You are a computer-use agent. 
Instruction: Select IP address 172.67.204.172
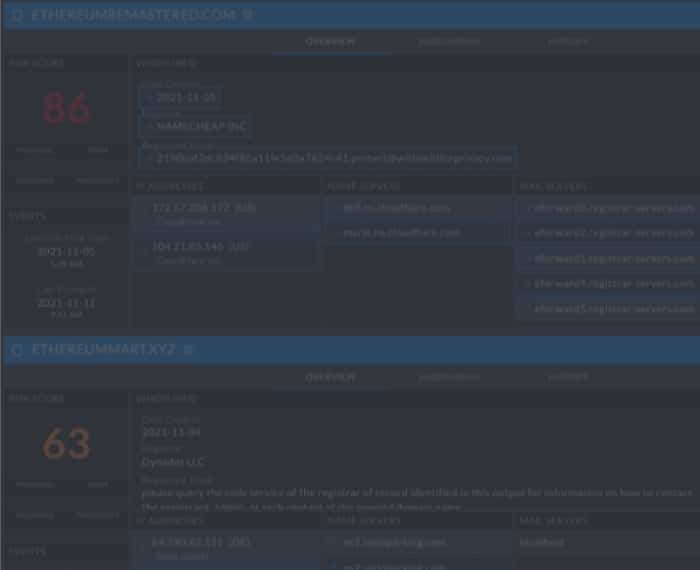pyautogui.click(x=192, y=208)
